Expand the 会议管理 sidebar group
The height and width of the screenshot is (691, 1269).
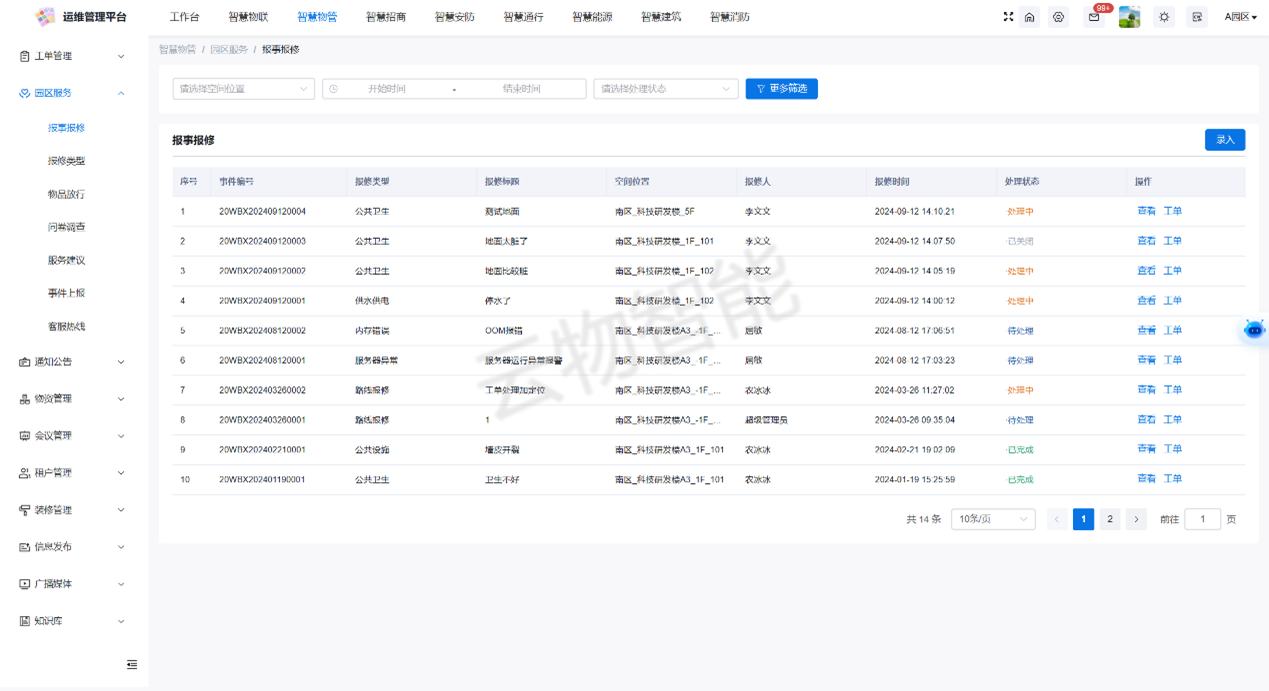pyautogui.click(x=74, y=436)
